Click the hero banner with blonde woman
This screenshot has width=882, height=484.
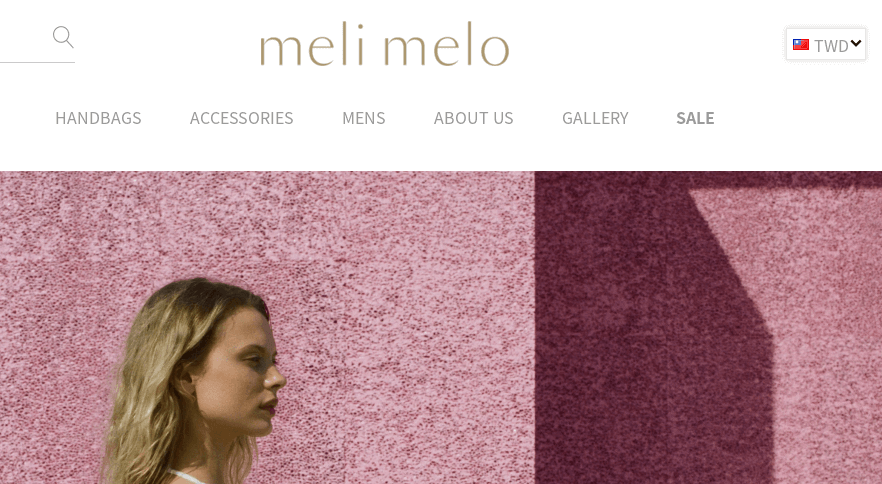(441, 328)
